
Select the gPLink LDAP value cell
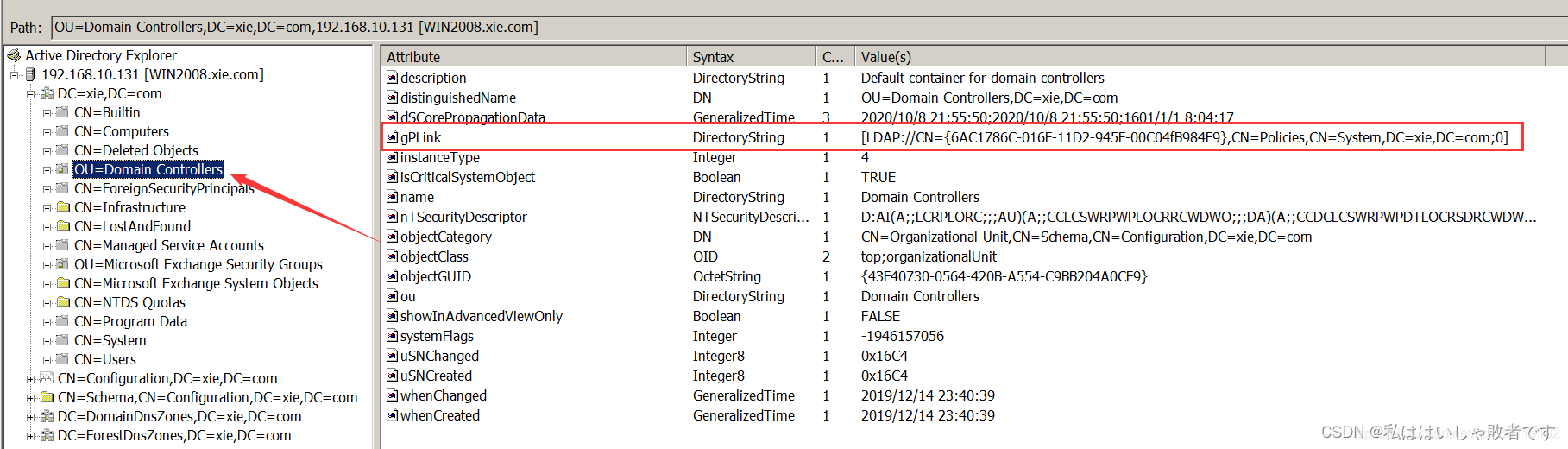[1184, 137]
